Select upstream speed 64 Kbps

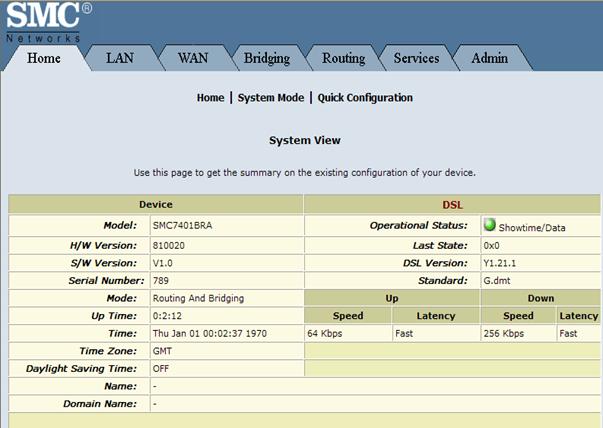click(x=325, y=333)
